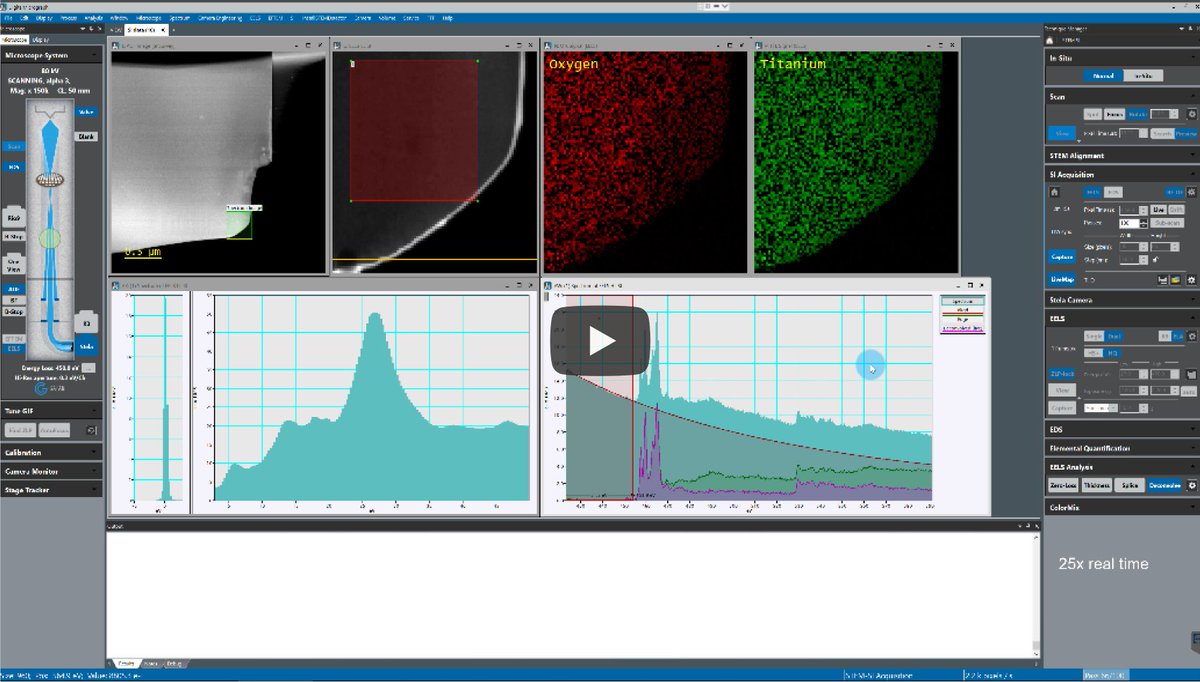Click the View button in Scan panel

click(1061, 134)
